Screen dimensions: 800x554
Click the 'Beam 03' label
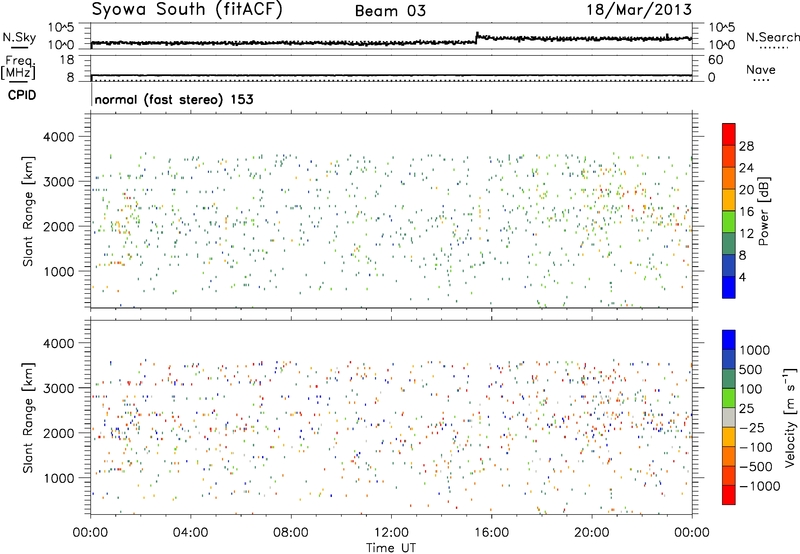[390, 11]
